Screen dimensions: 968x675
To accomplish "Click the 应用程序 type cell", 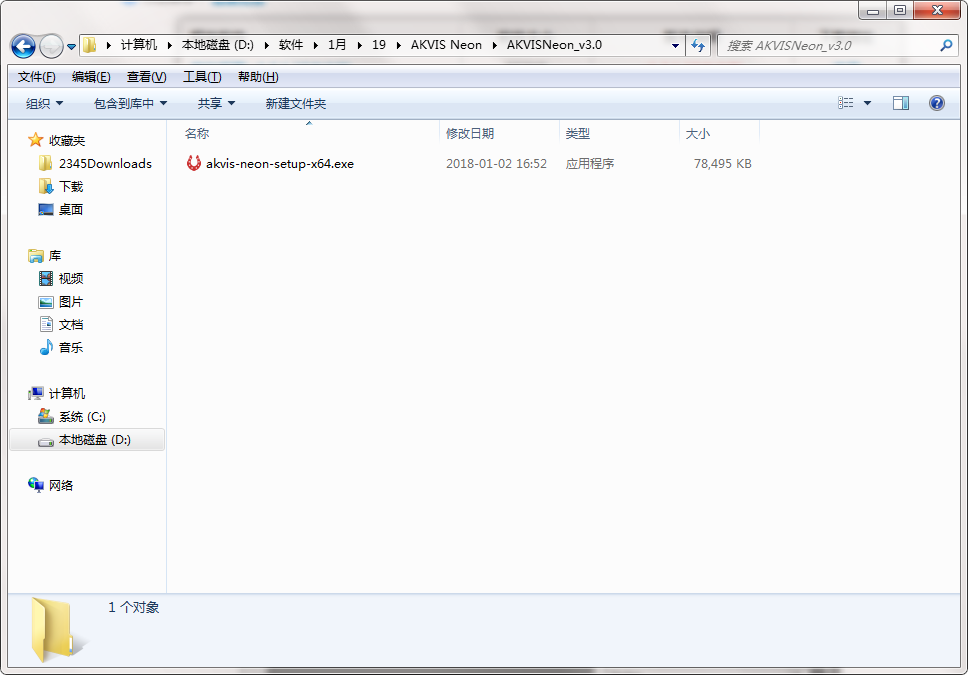I will click(590, 164).
